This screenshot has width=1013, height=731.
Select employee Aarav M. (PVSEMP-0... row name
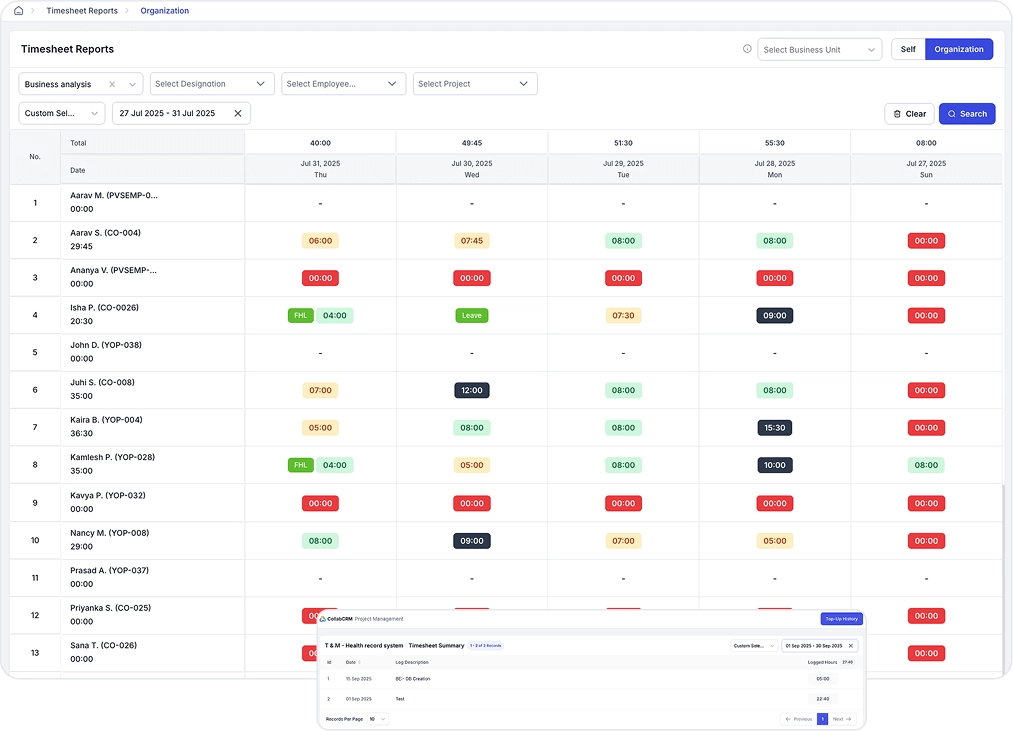[114, 195]
